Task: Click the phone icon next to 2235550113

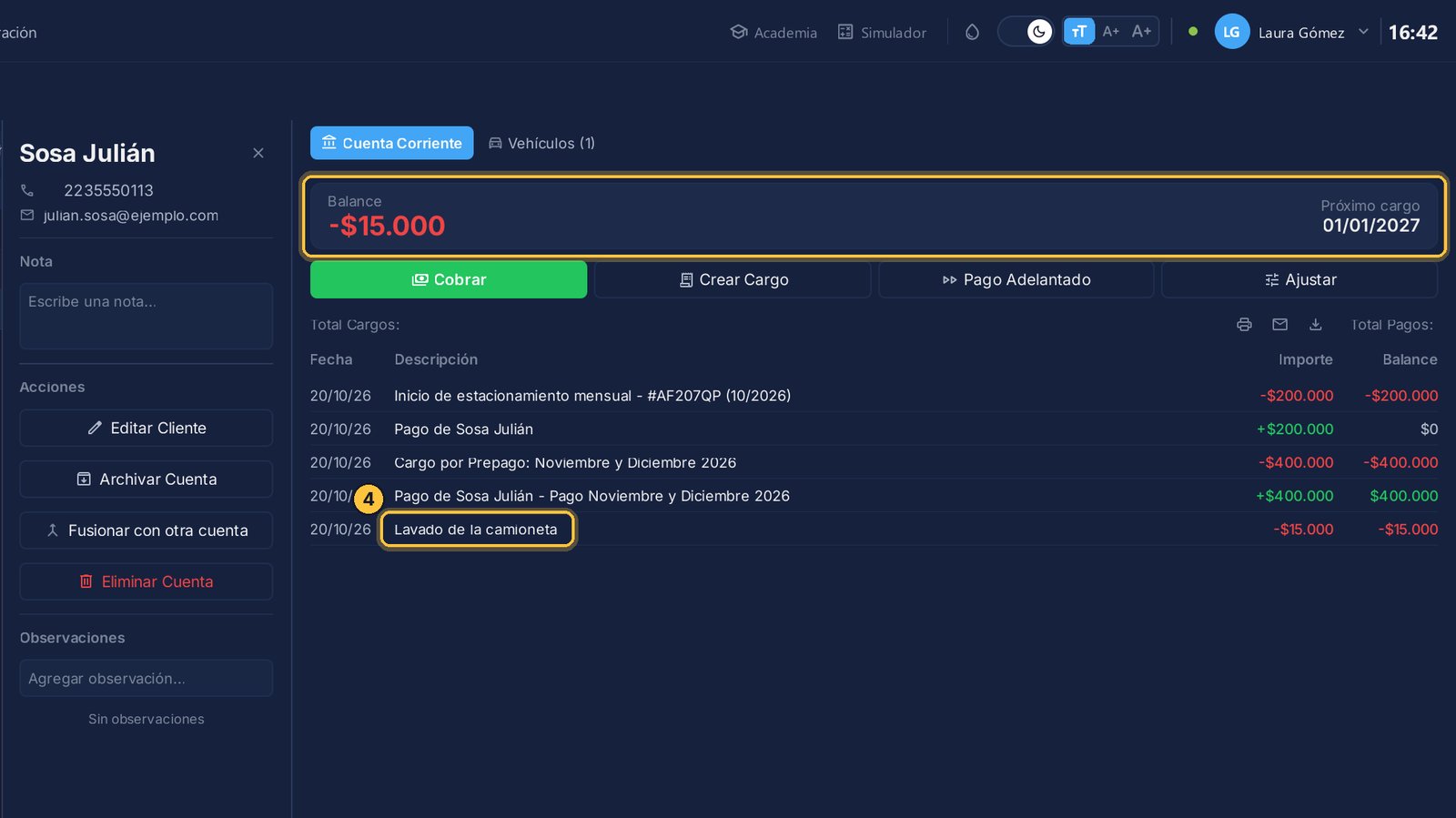Action: (27, 190)
